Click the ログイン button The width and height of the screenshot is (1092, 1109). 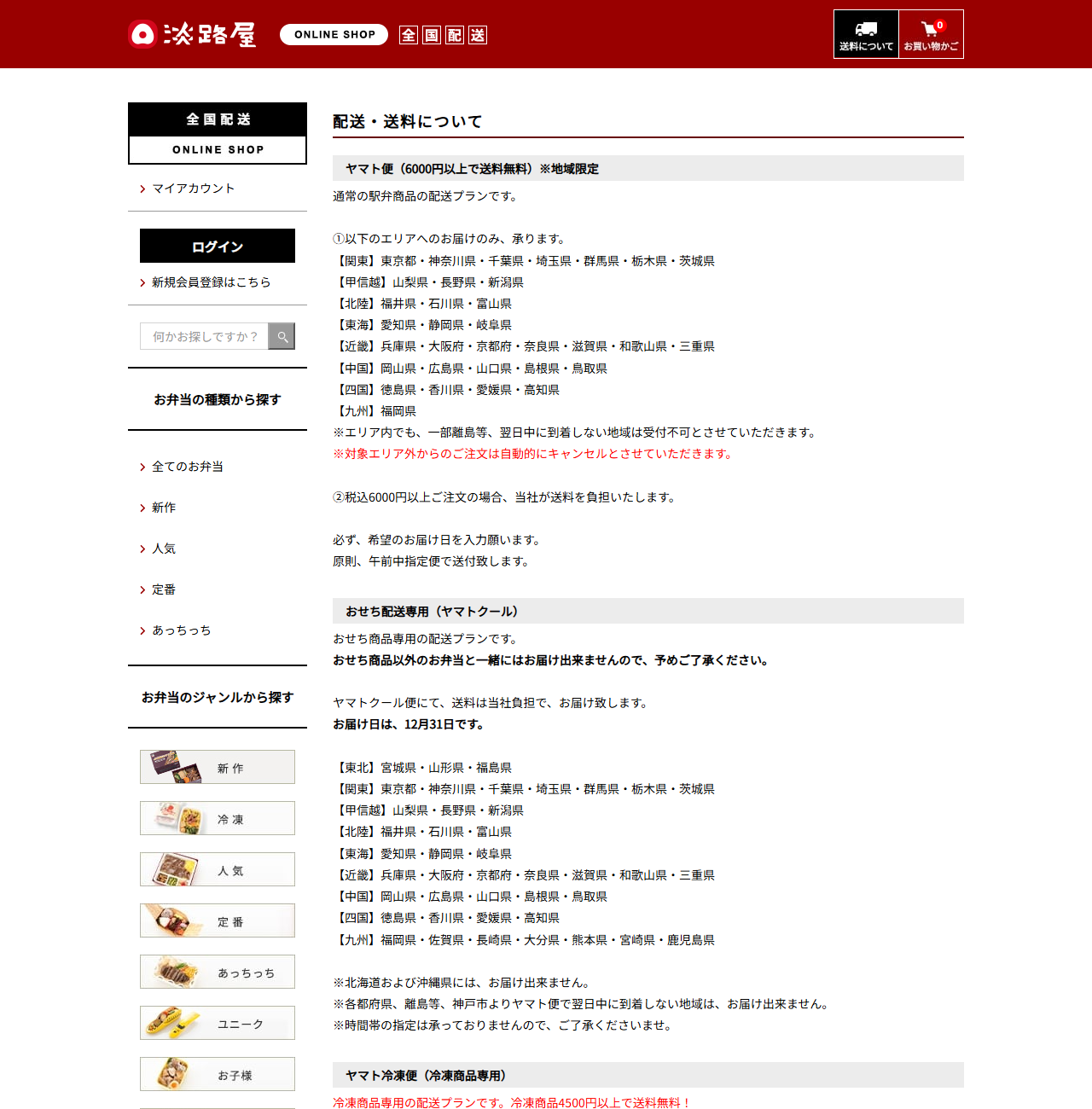[x=218, y=246]
